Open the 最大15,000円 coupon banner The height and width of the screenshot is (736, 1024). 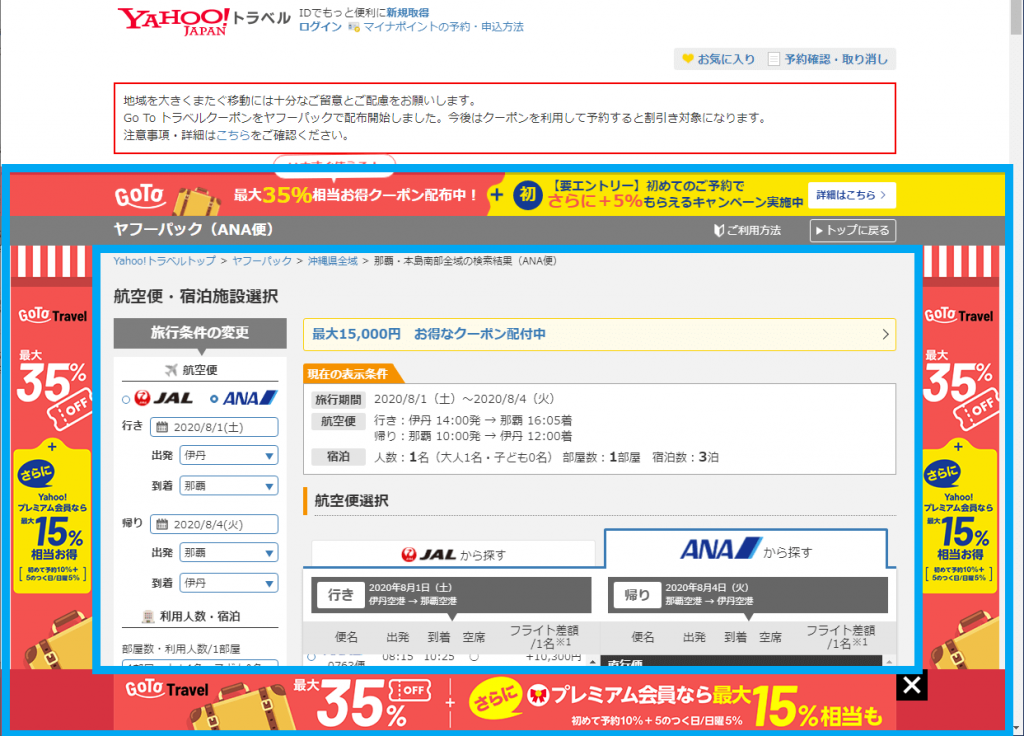pos(600,334)
